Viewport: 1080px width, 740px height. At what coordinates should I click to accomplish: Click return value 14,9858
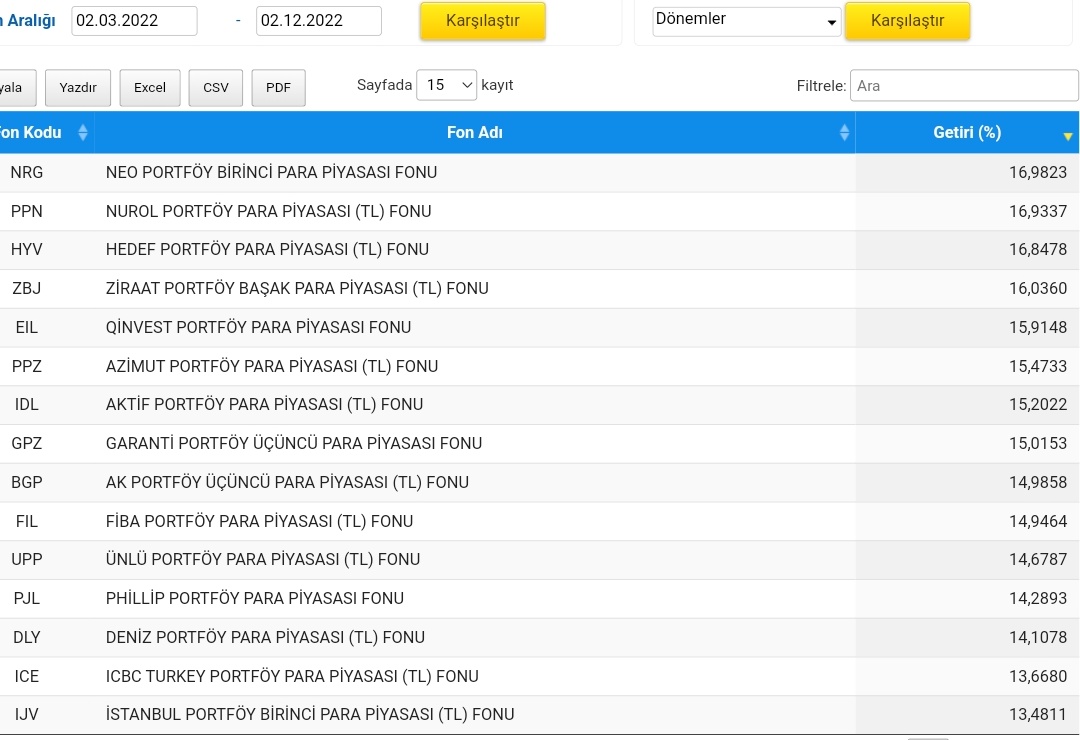coord(1038,482)
